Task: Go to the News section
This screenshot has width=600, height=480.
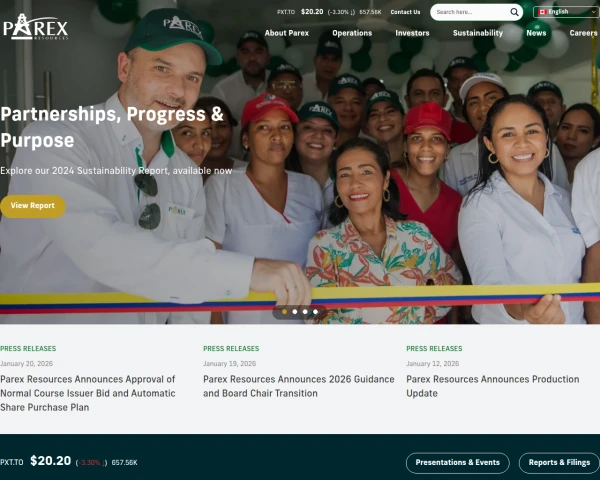Action: pos(536,33)
